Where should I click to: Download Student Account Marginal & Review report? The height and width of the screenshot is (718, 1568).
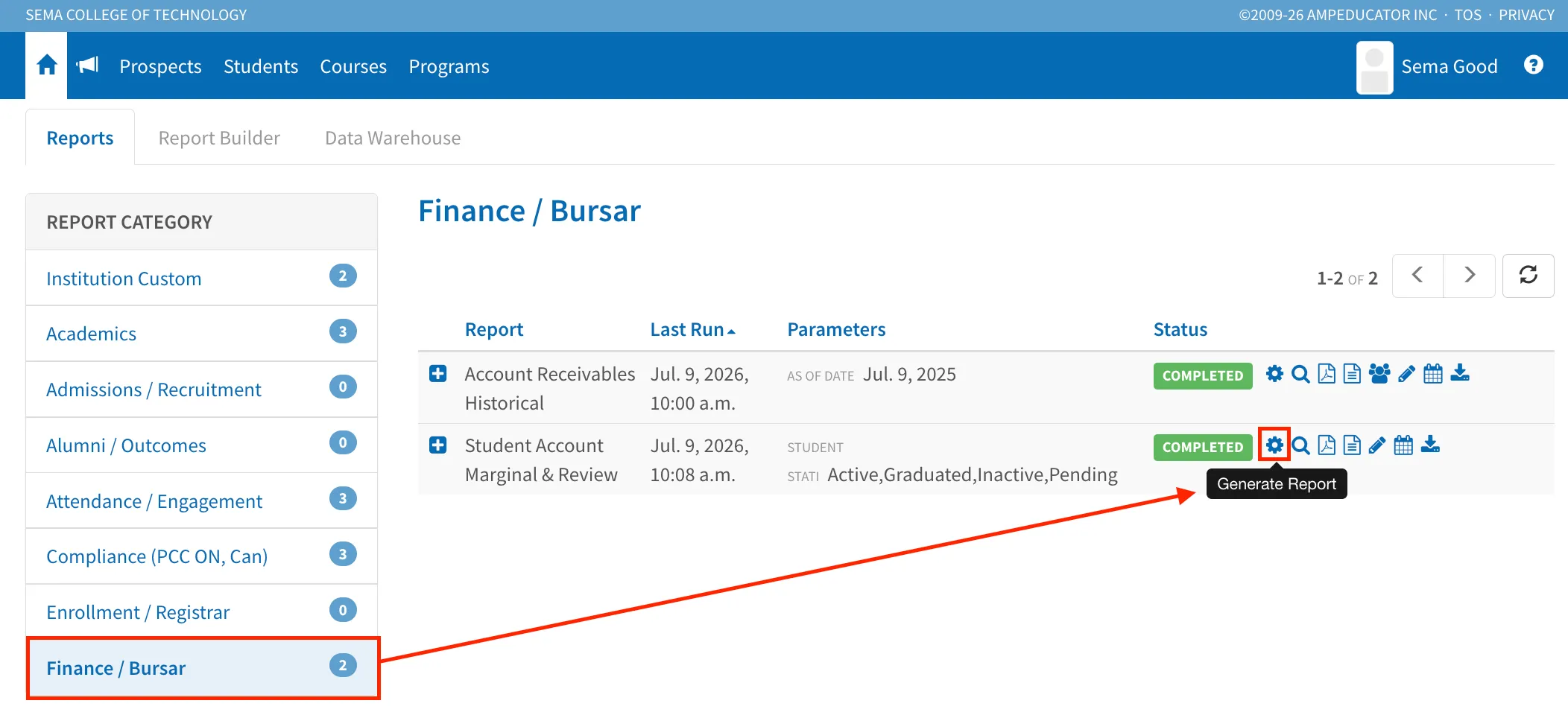tap(1430, 445)
